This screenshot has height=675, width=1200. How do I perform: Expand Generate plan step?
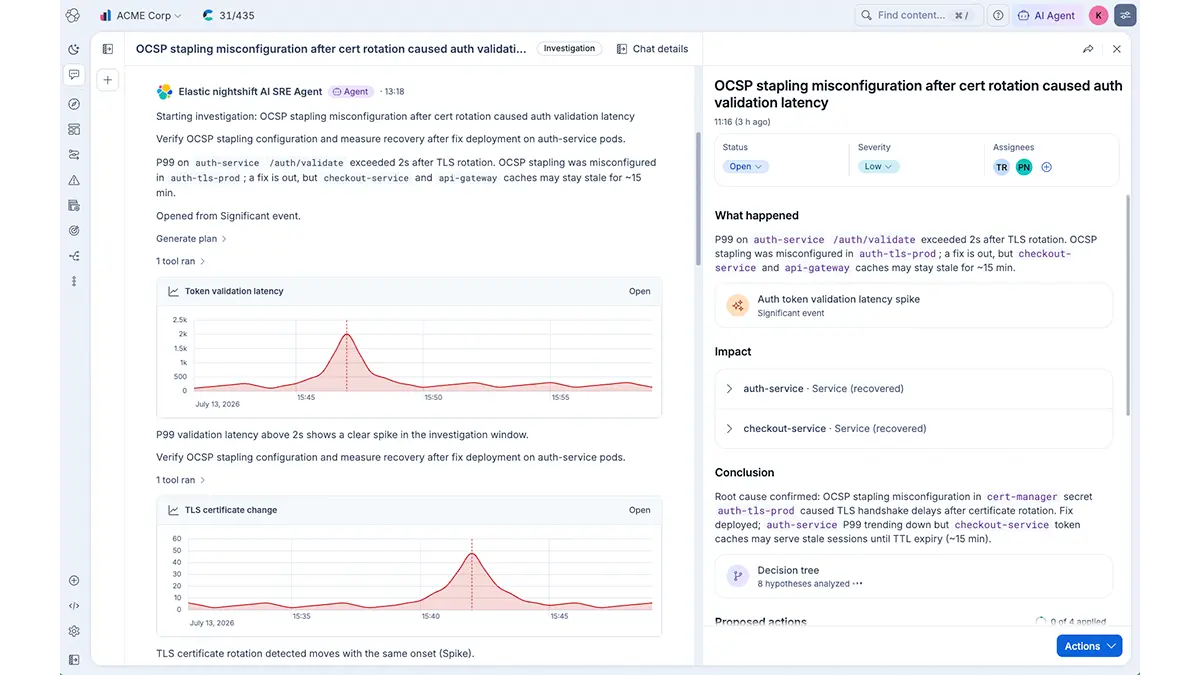(191, 239)
